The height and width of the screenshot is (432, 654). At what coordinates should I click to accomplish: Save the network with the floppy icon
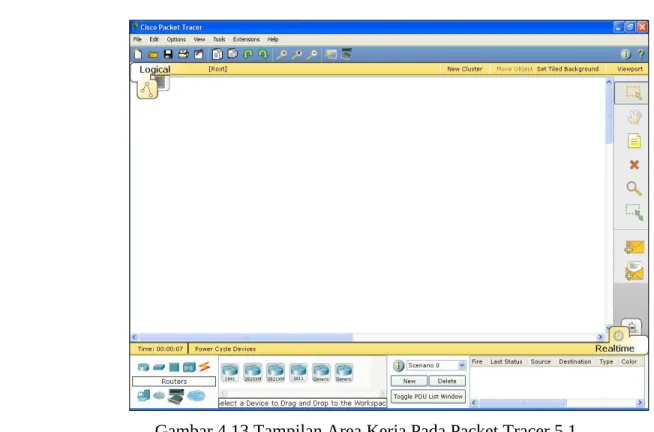(x=168, y=54)
